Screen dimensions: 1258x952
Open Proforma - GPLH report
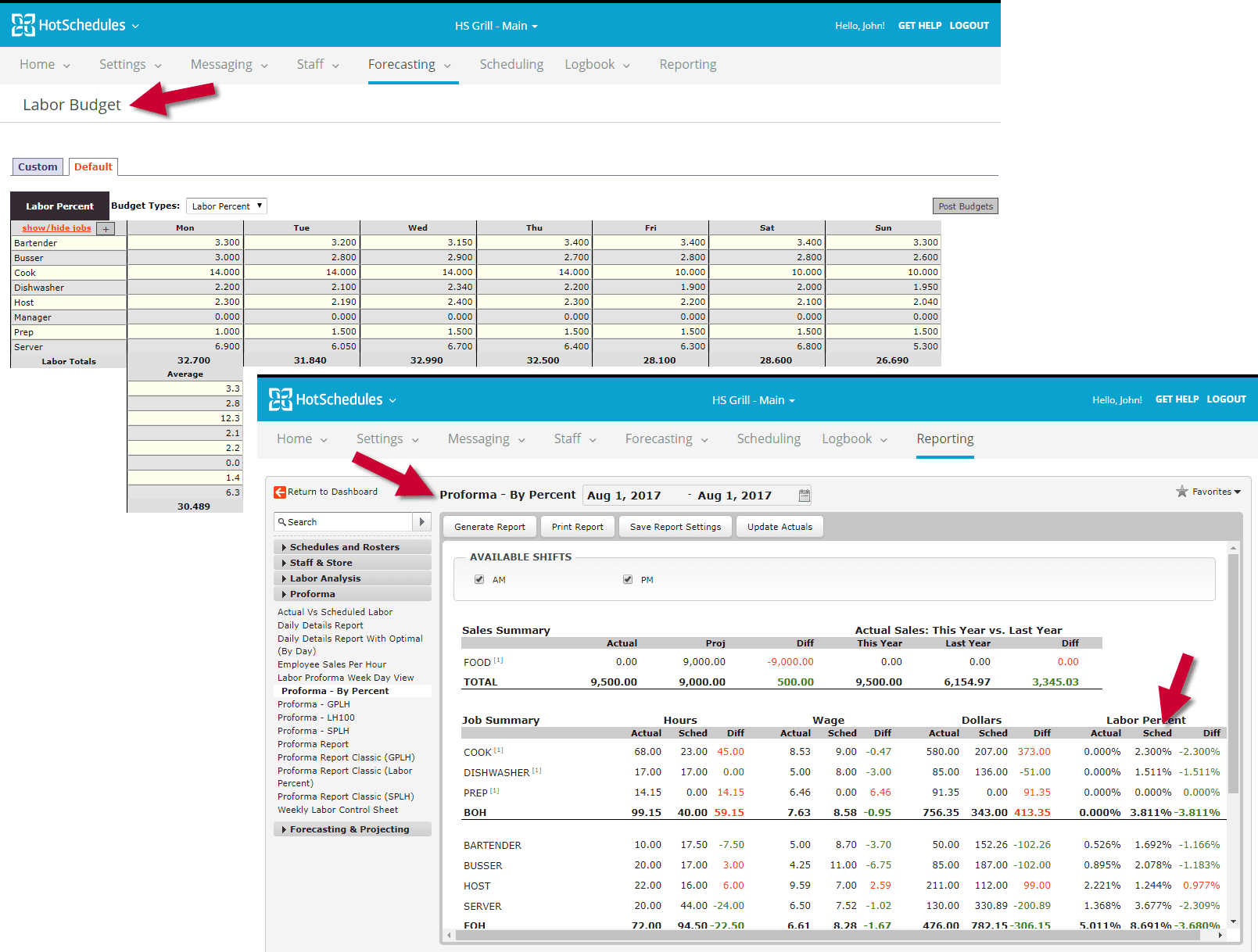pyautogui.click(x=314, y=704)
